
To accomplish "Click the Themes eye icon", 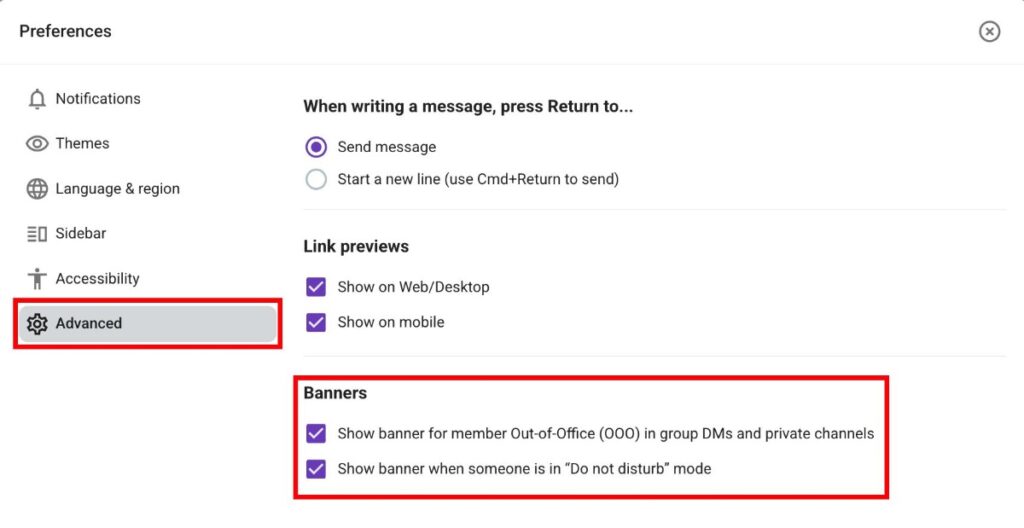I will pos(37,144).
